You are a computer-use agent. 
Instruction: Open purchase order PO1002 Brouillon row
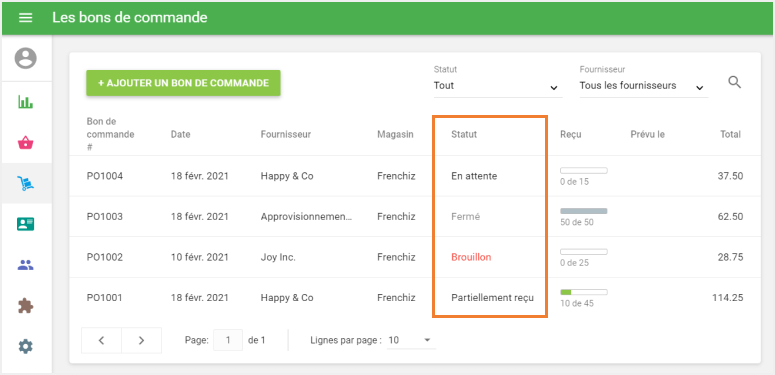click(x=415, y=257)
